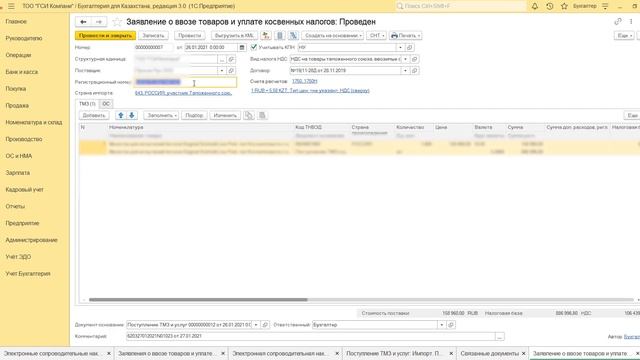640x360 pixels.
Task: Show document postings (Дт/Кт) icon
Action: [x=266, y=36]
